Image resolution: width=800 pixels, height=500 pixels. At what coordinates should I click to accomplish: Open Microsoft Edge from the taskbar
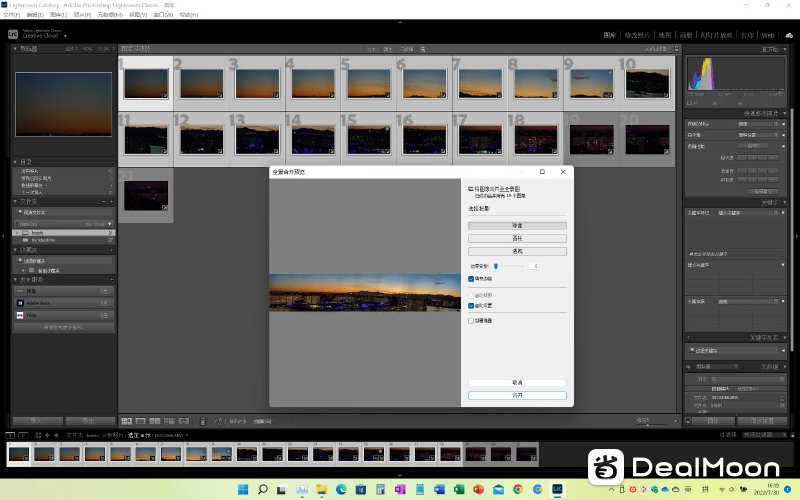click(341, 489)
